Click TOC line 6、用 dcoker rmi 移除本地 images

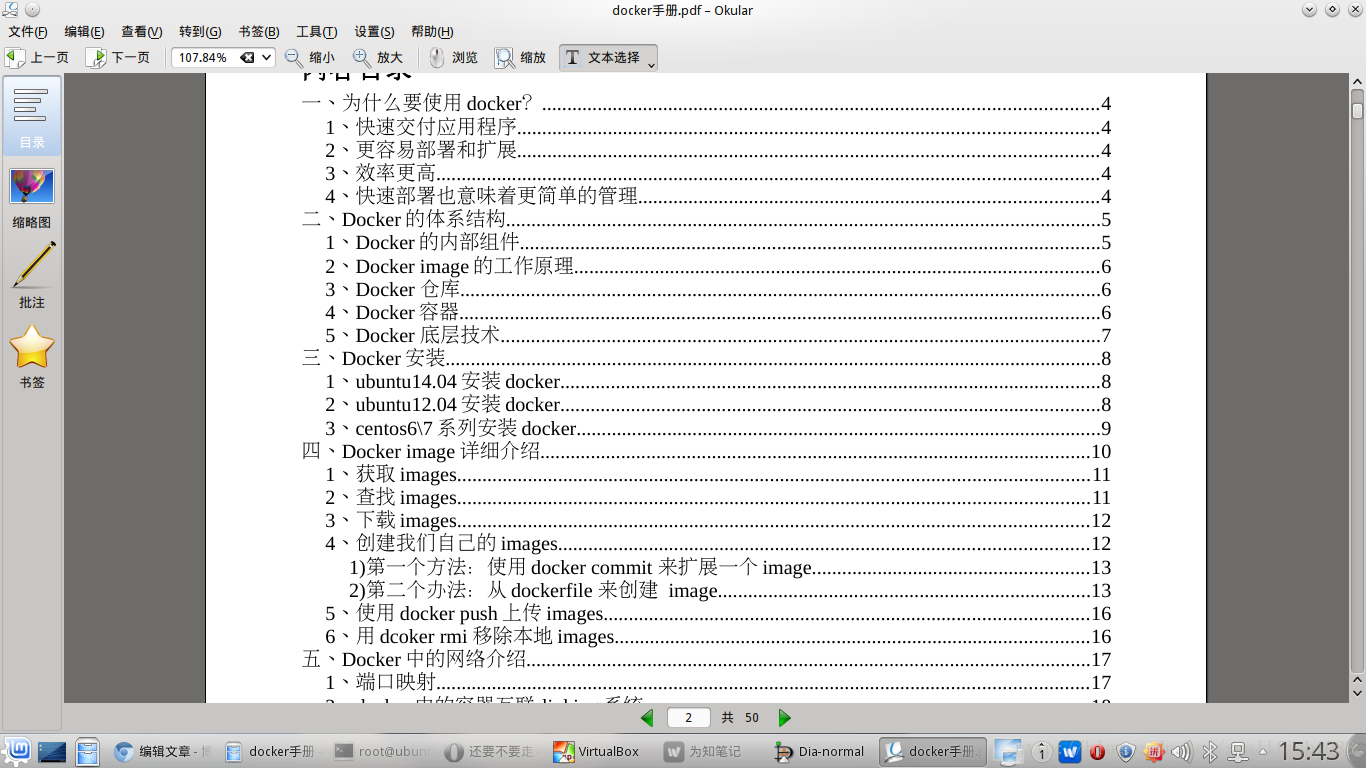click(718, 637)
